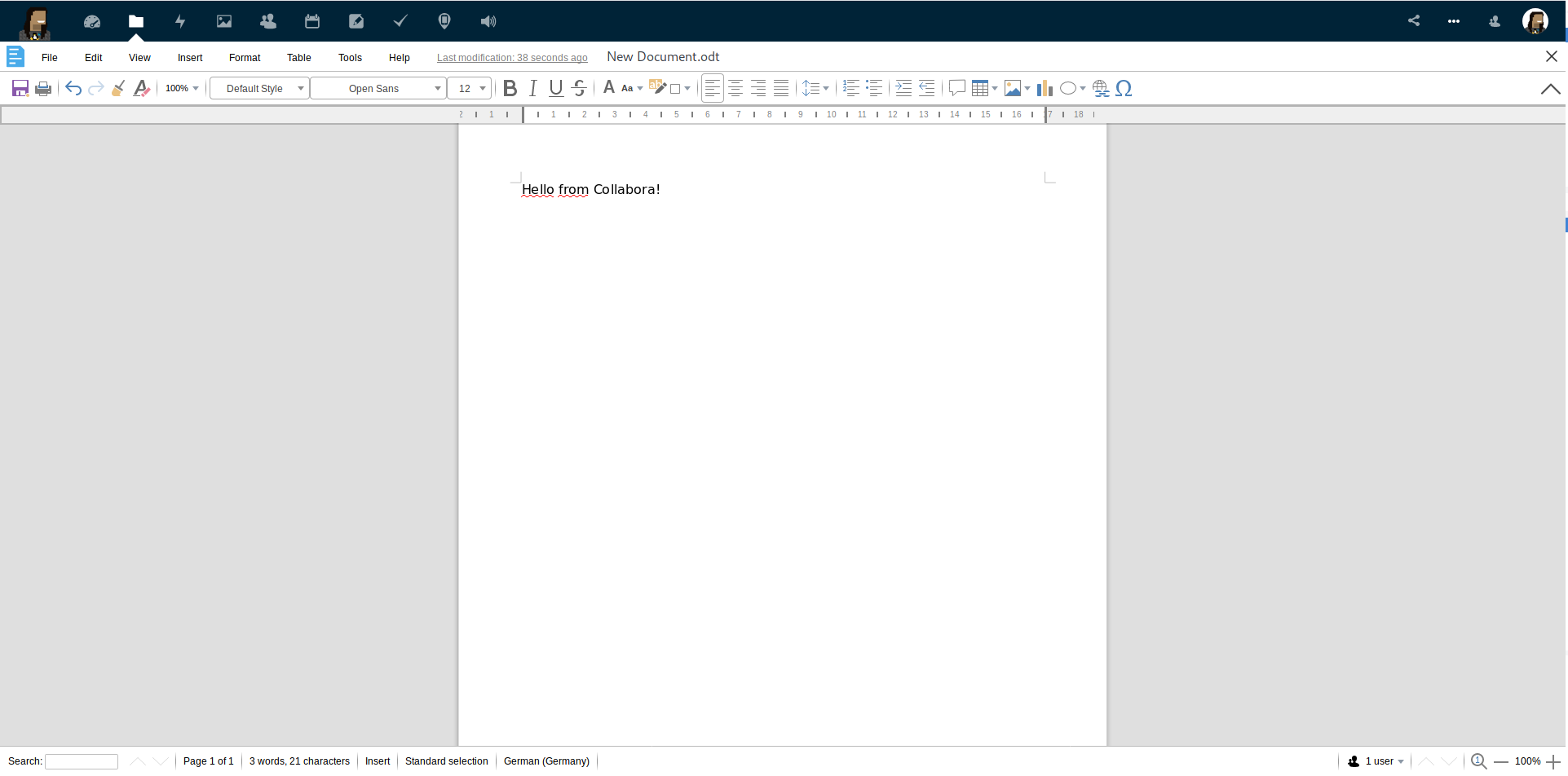Open the Calendar app in top bar
1568x776 pixels.
coord(312,21)
